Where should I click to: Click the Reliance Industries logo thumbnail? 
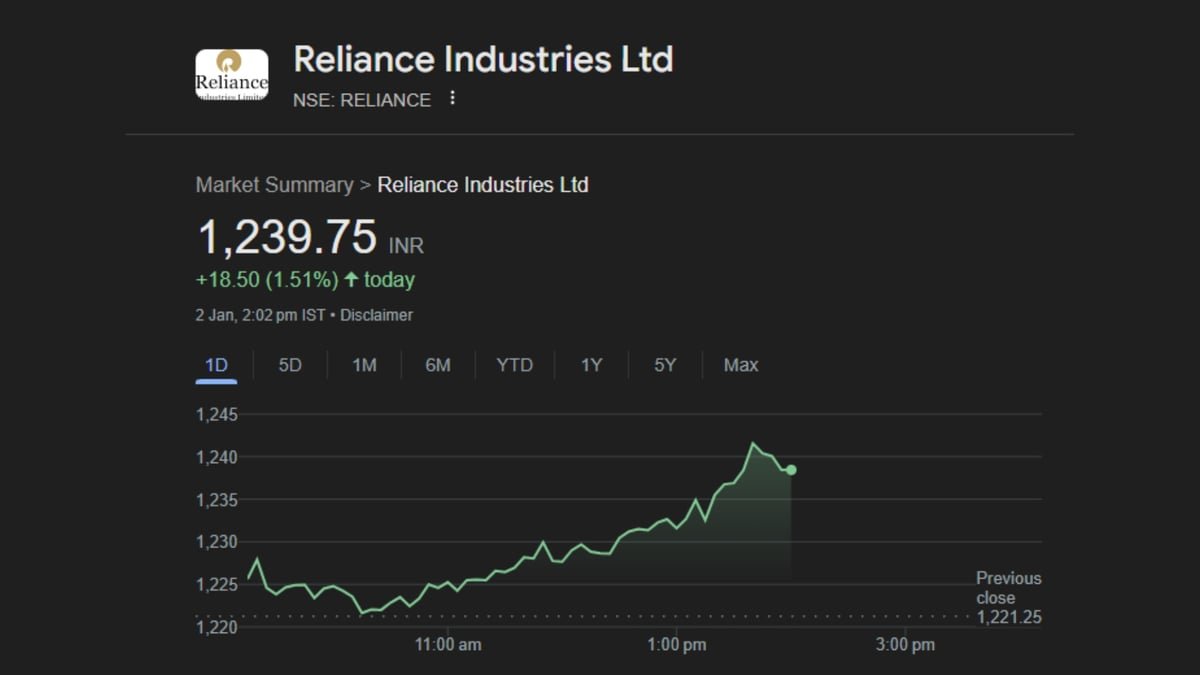[231, 75]
